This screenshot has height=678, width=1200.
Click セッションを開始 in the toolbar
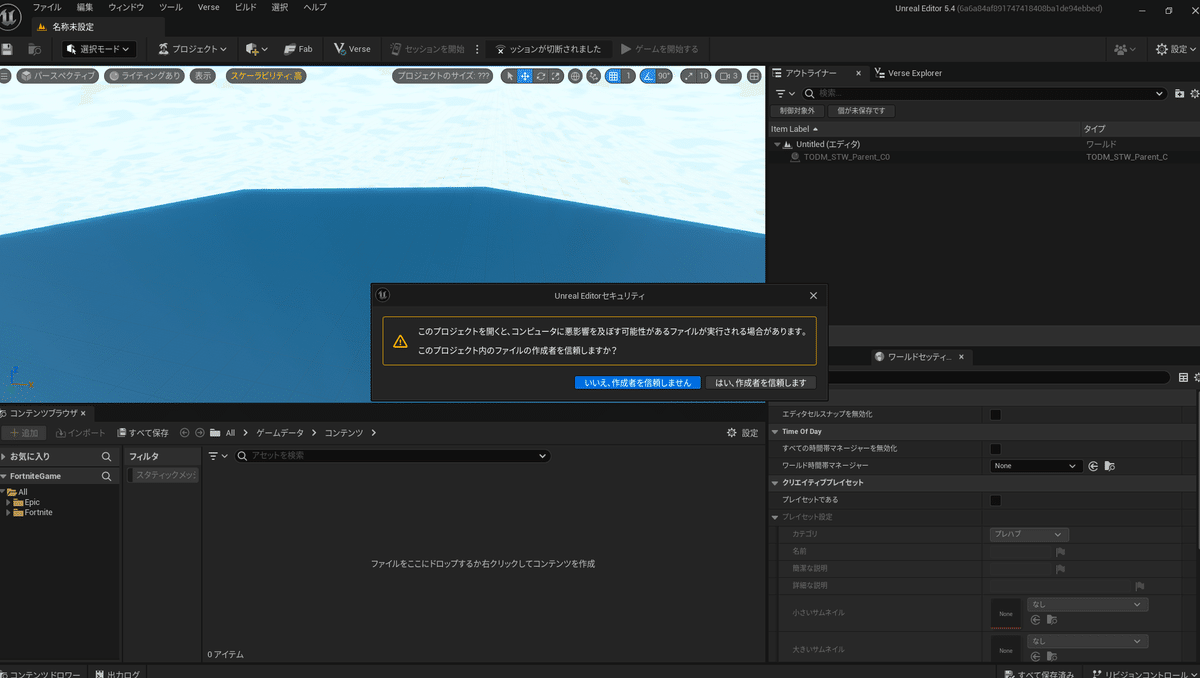pyautogui.click(x=427, y=49)
